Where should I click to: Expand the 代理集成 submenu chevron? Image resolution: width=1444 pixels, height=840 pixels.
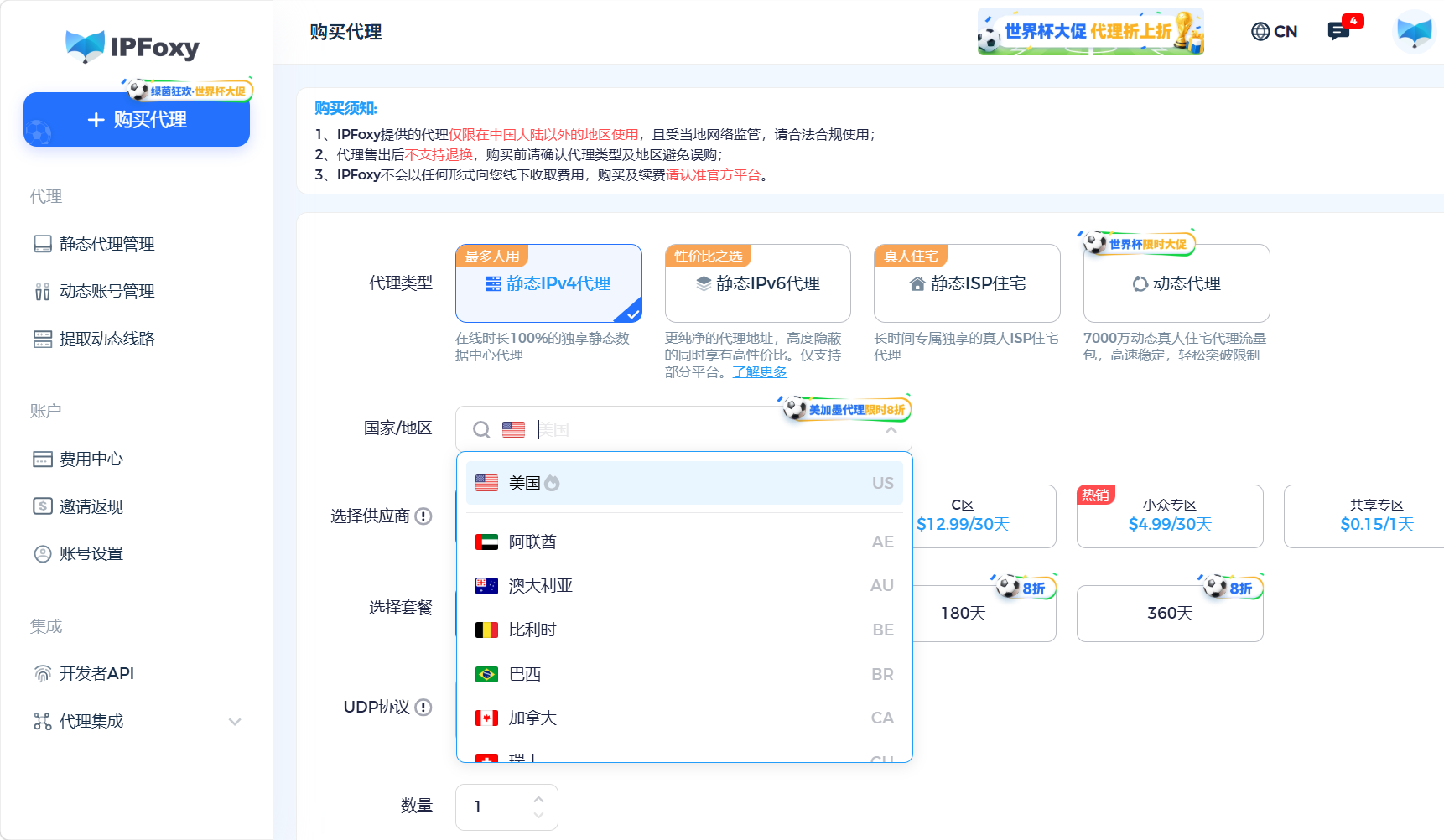pyautogui.click(x=235, y=721)
